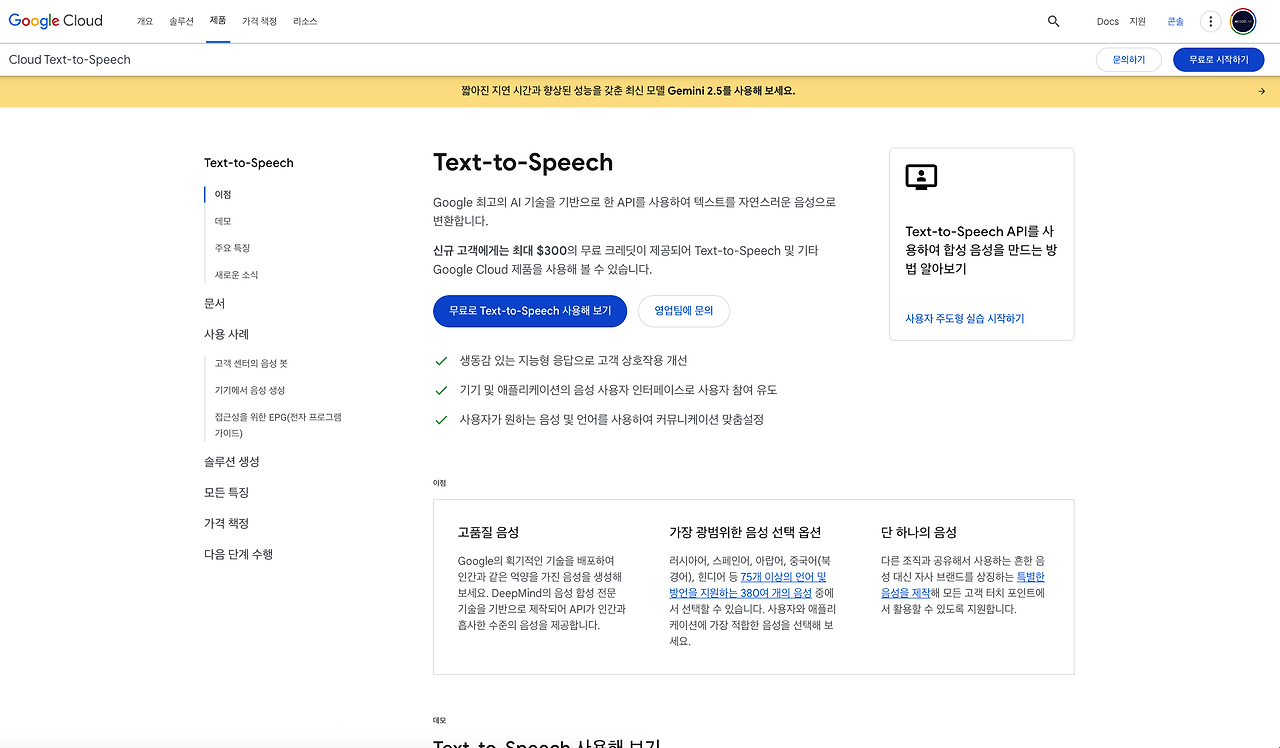Click the tutorial card title about 합성 음성
1280x748 pixels.
[981, 250]
